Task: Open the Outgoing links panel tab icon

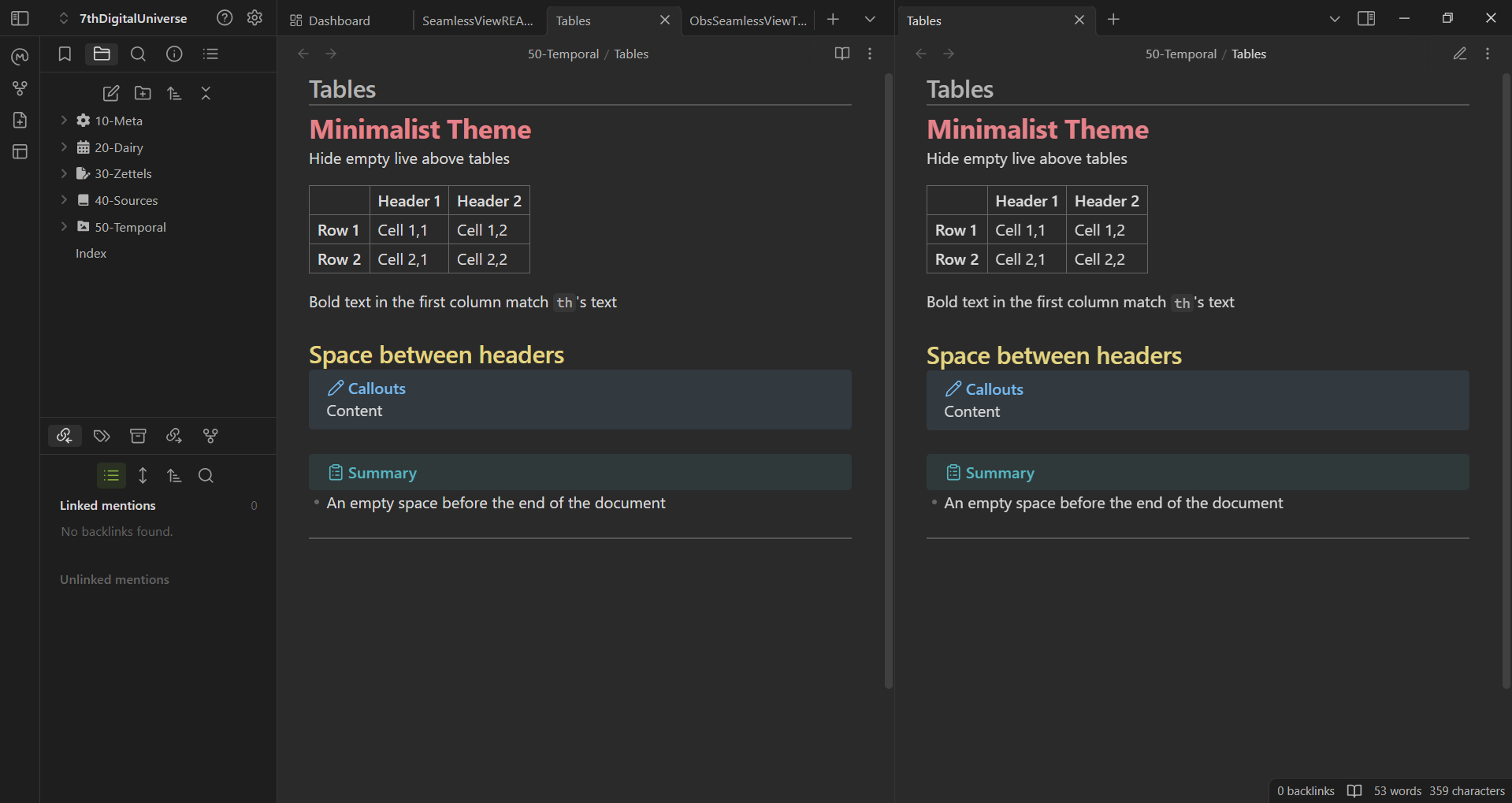Action: click(174, 436)
